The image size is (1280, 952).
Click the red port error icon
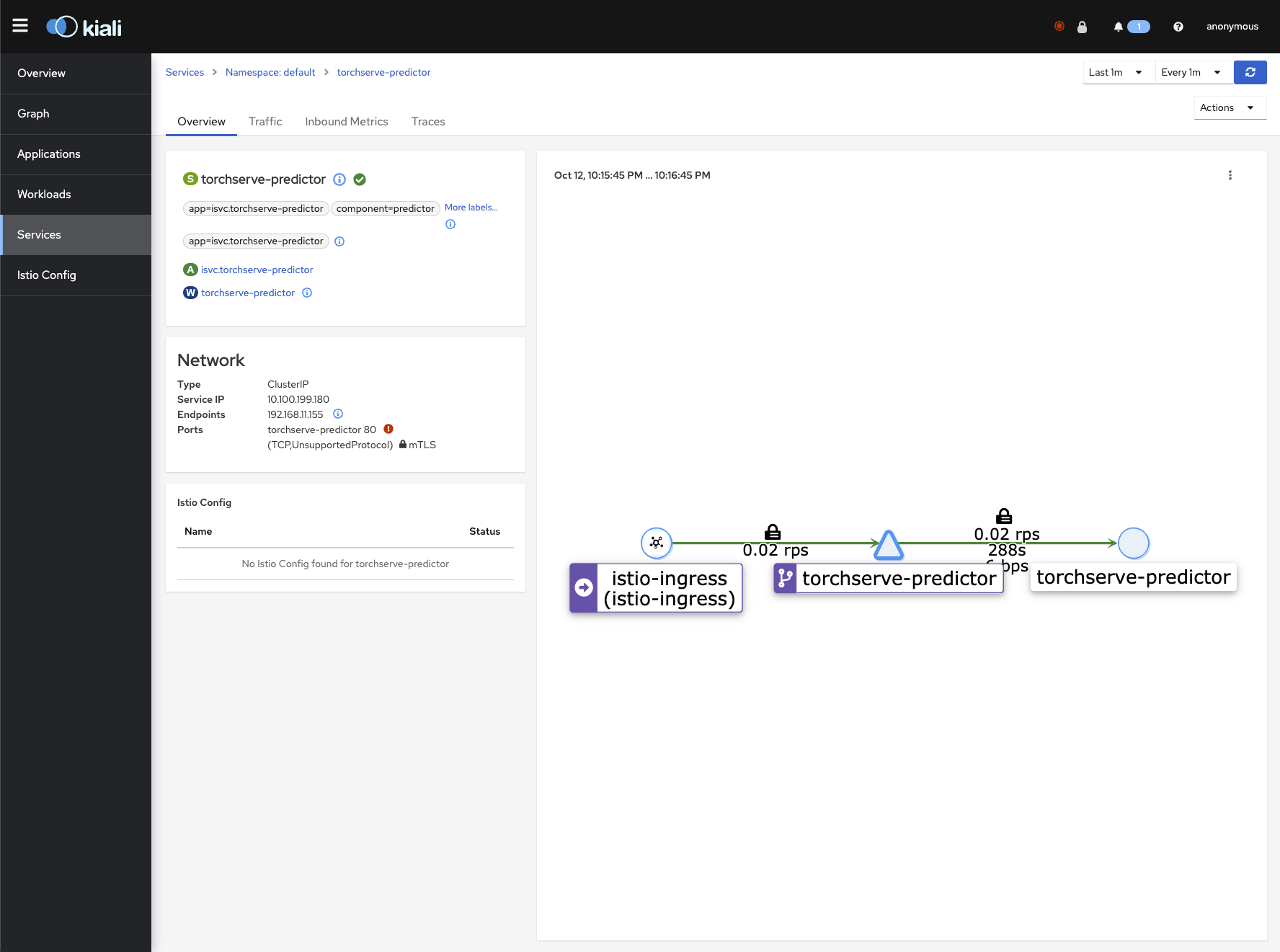point(388,429)
